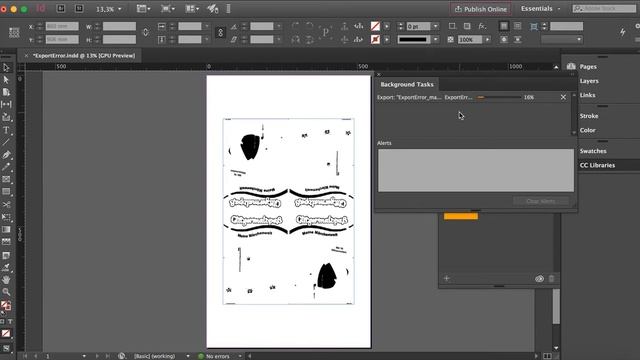Select the Selection tool arrow
This screenshot has height=360, width=640.
click(6, 68)
